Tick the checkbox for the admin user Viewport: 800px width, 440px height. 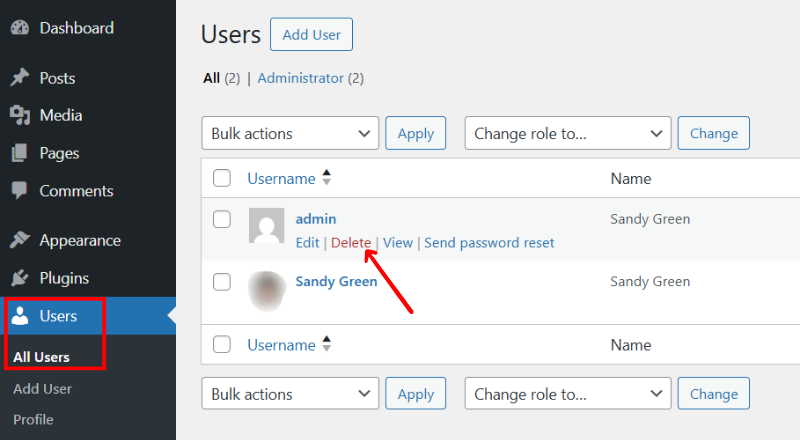[x=222, y=219]
